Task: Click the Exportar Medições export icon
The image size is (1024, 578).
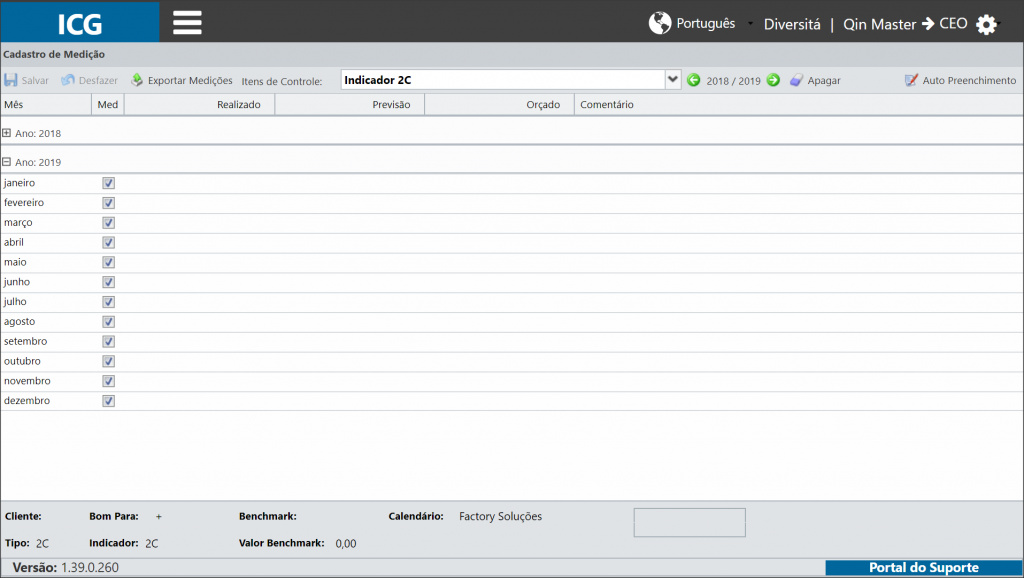Action: 136,80
